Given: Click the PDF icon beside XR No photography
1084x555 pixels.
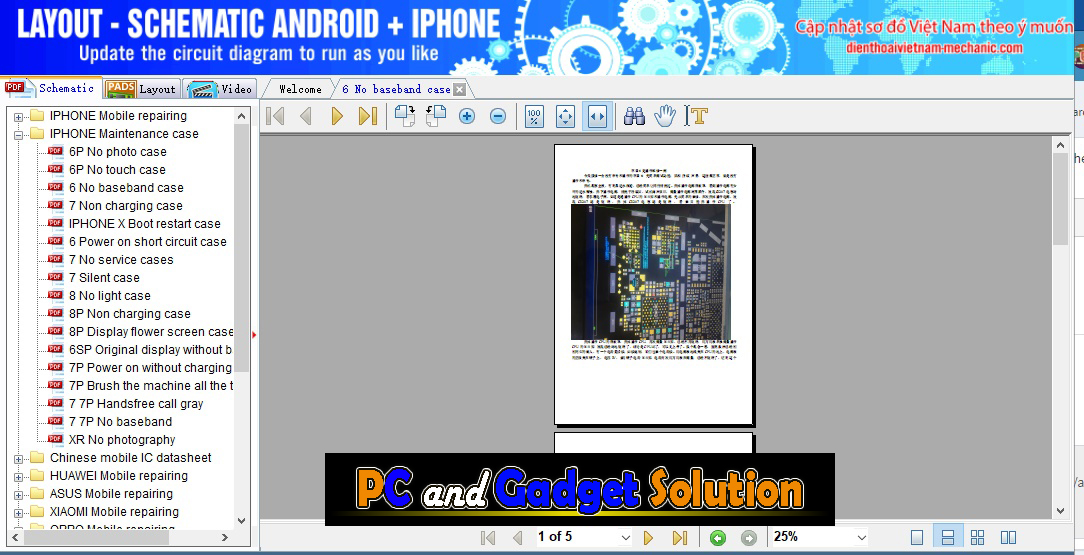Looking at the screenshot, I should [x=55, y=440].
